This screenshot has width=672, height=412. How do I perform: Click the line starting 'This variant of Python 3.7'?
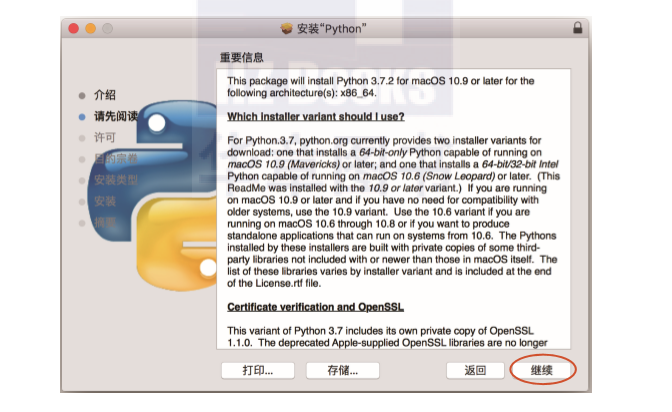[x=381, y=331]
